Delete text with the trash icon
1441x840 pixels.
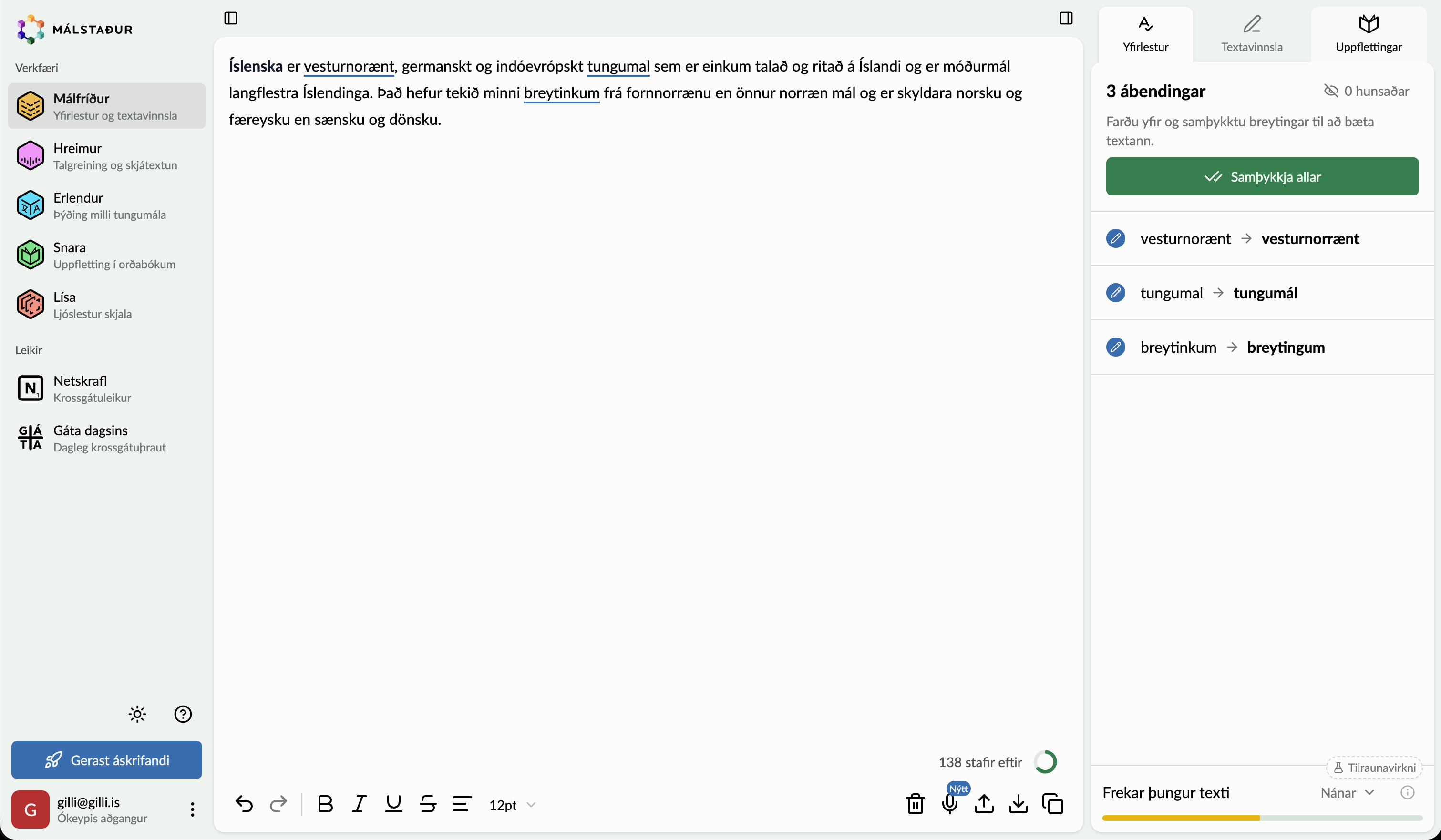[x=916, y=804]
